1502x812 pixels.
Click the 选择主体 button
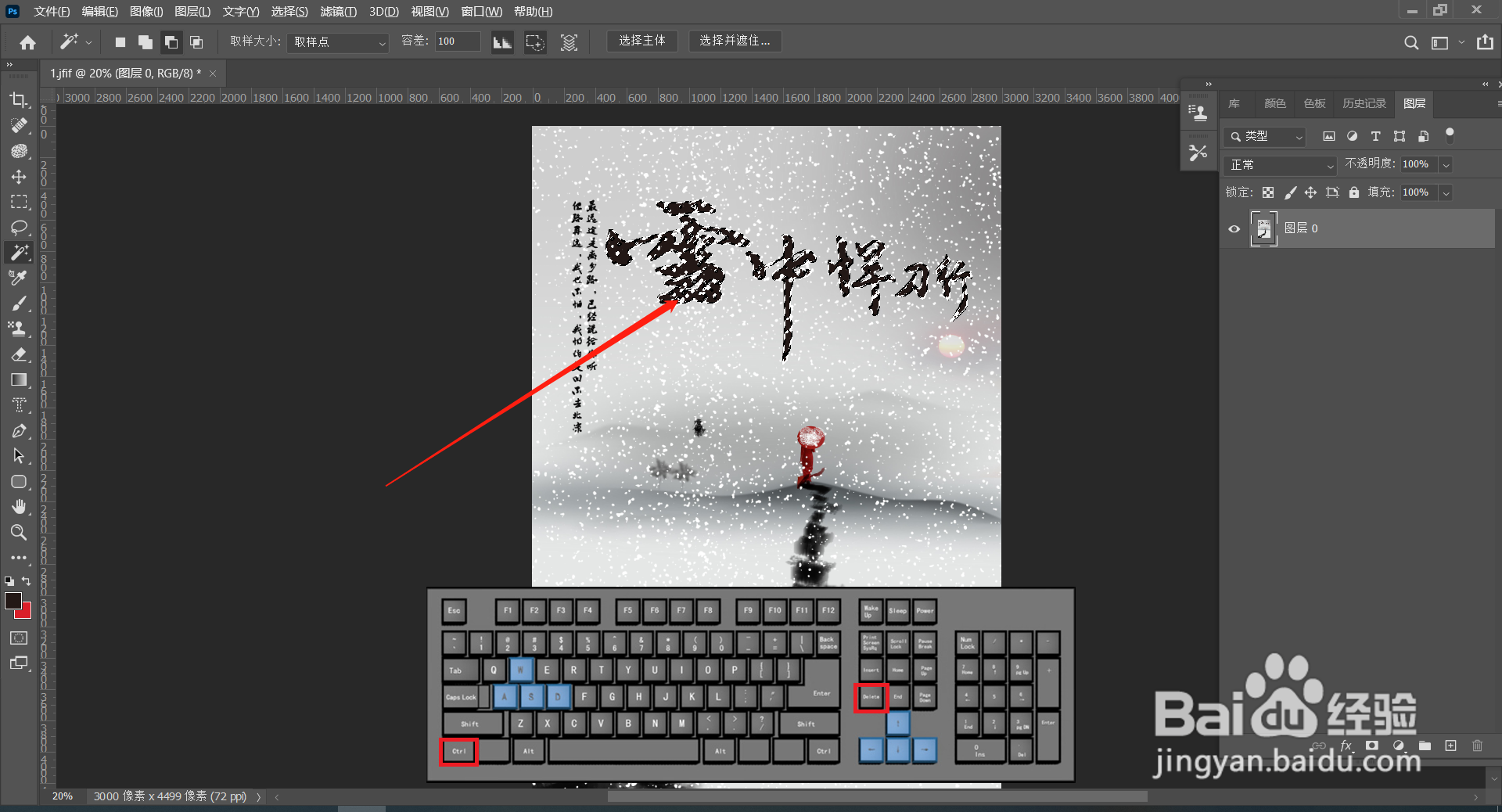[x=641, y=41]
